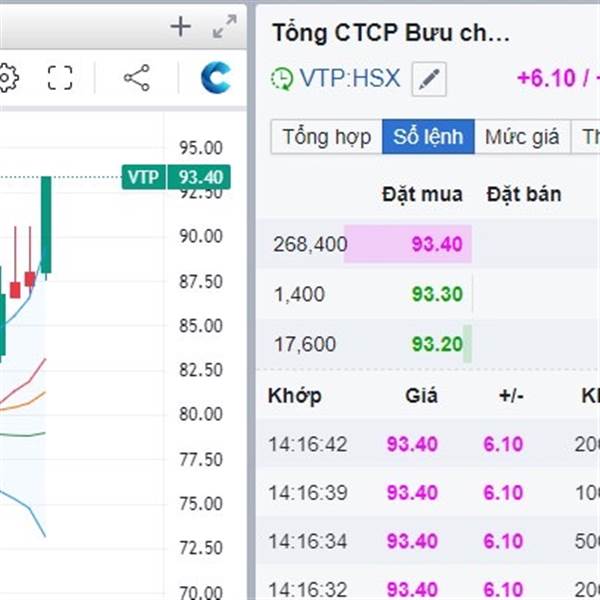Click the 72.50 price axis label
This screenshot has width=600, height=600.
point(201,548)
